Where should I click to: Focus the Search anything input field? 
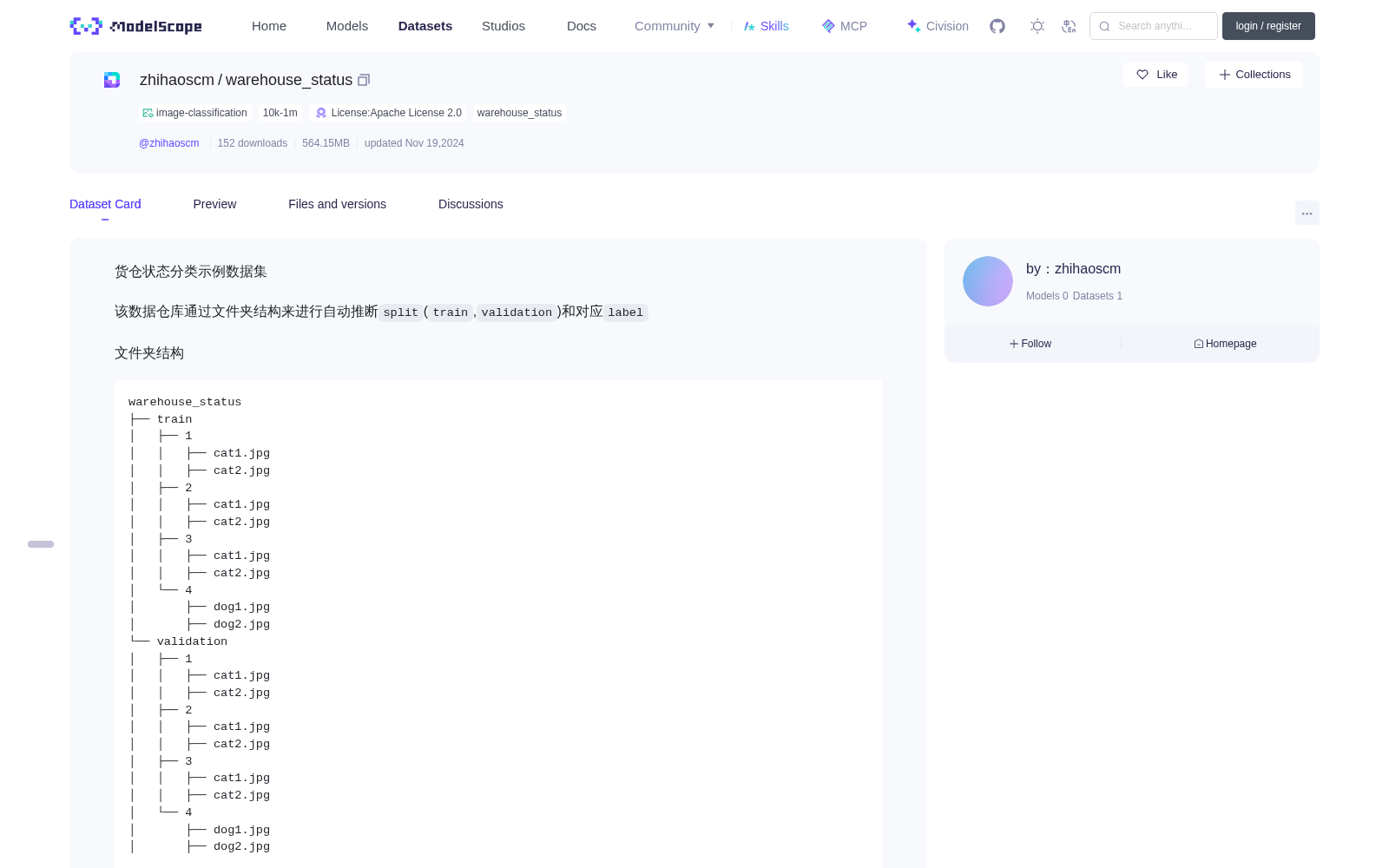click(1154, 26)
